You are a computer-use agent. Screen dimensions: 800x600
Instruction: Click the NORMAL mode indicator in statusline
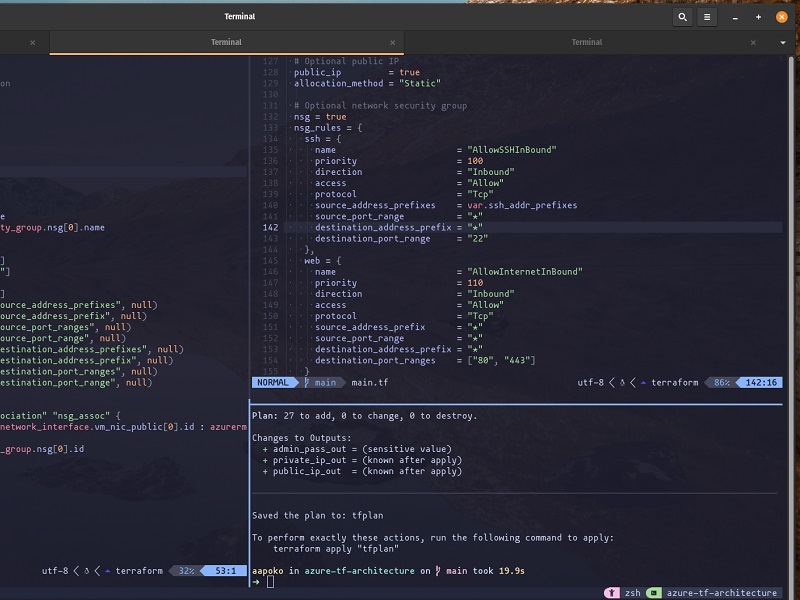coord(273,383)
